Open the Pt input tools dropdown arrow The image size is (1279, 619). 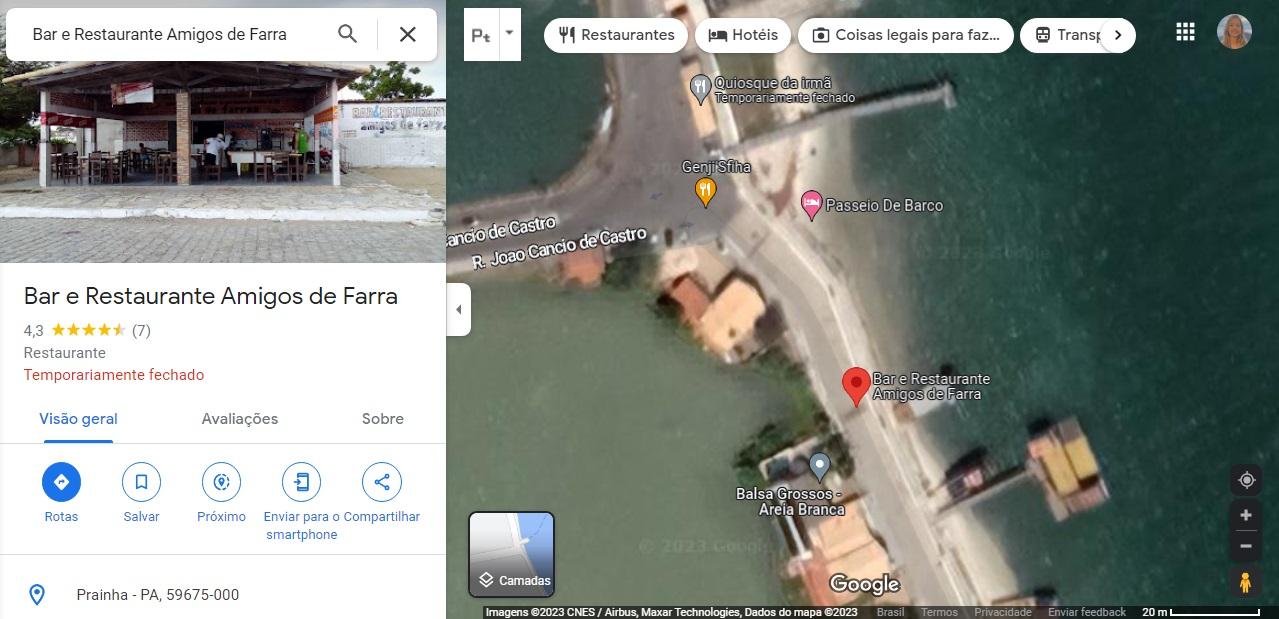pos(509,34)
